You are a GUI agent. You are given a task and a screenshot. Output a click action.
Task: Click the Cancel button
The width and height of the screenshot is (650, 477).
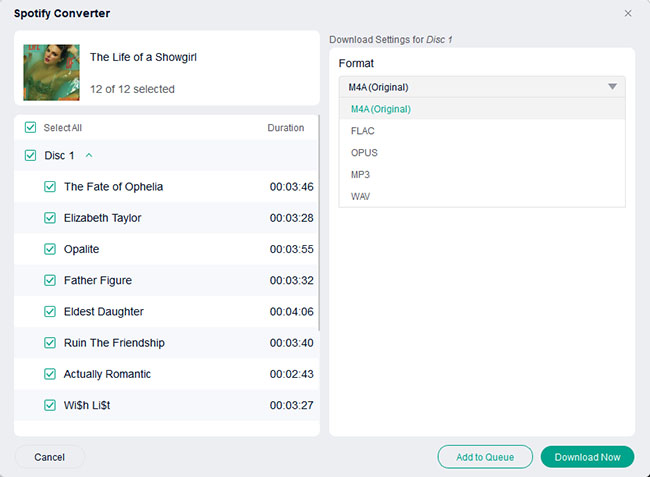(x=49, y=457)
